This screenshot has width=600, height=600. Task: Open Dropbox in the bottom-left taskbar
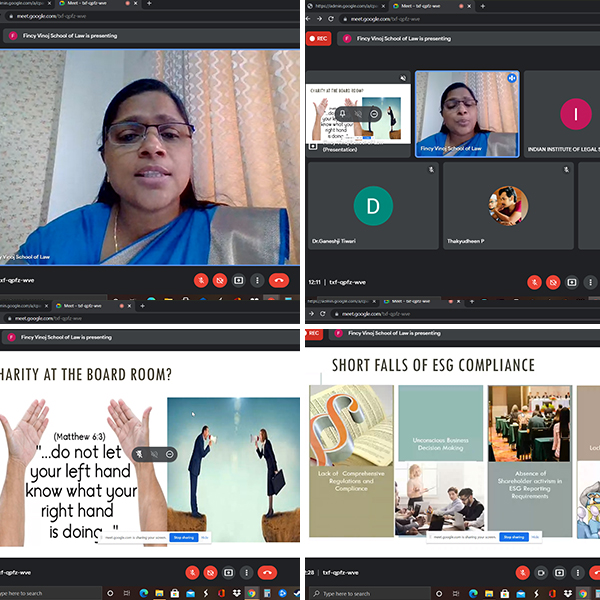coord(237,593)
